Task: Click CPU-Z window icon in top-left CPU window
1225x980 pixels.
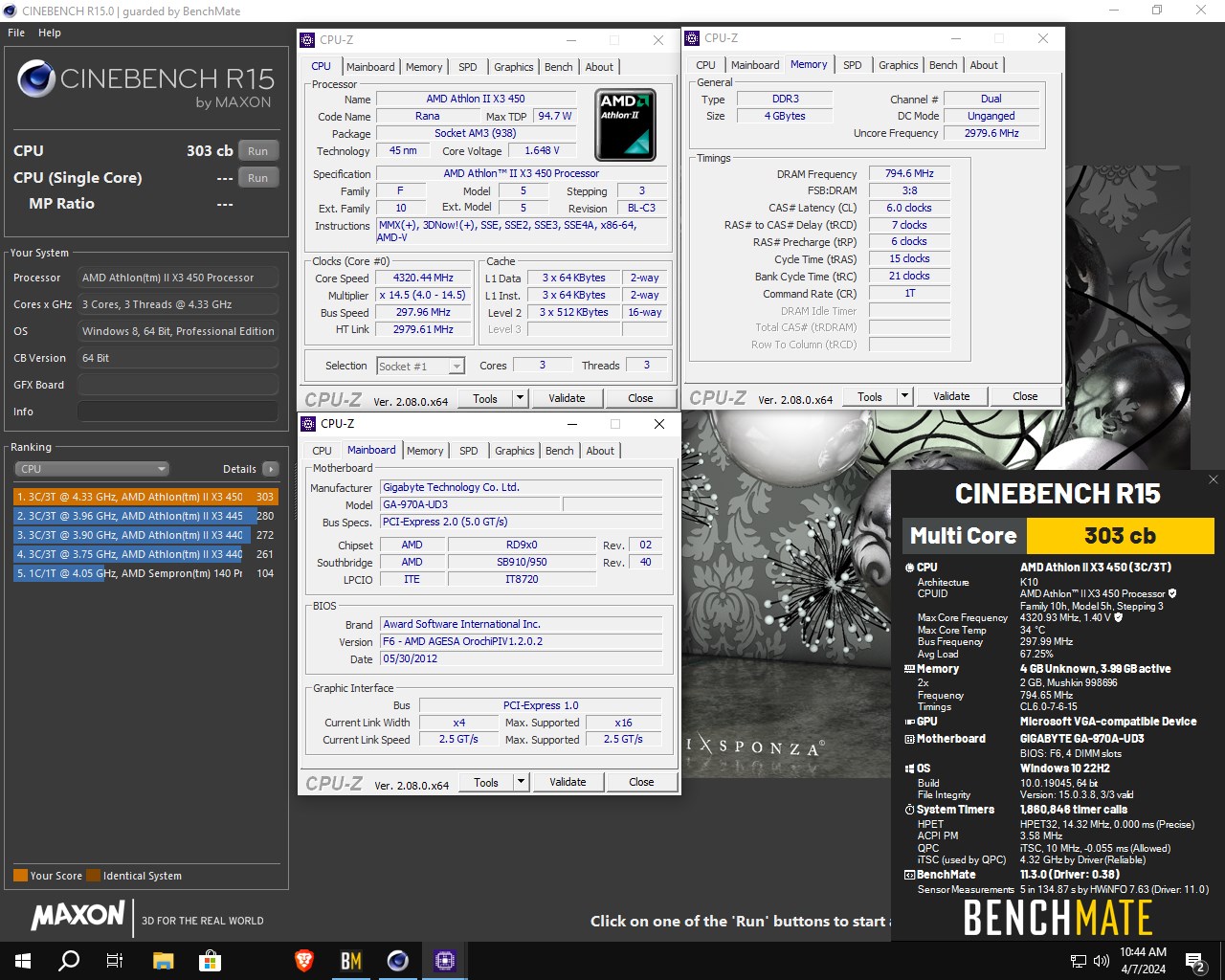Action: pyautogui.click(x=307, y=40)
